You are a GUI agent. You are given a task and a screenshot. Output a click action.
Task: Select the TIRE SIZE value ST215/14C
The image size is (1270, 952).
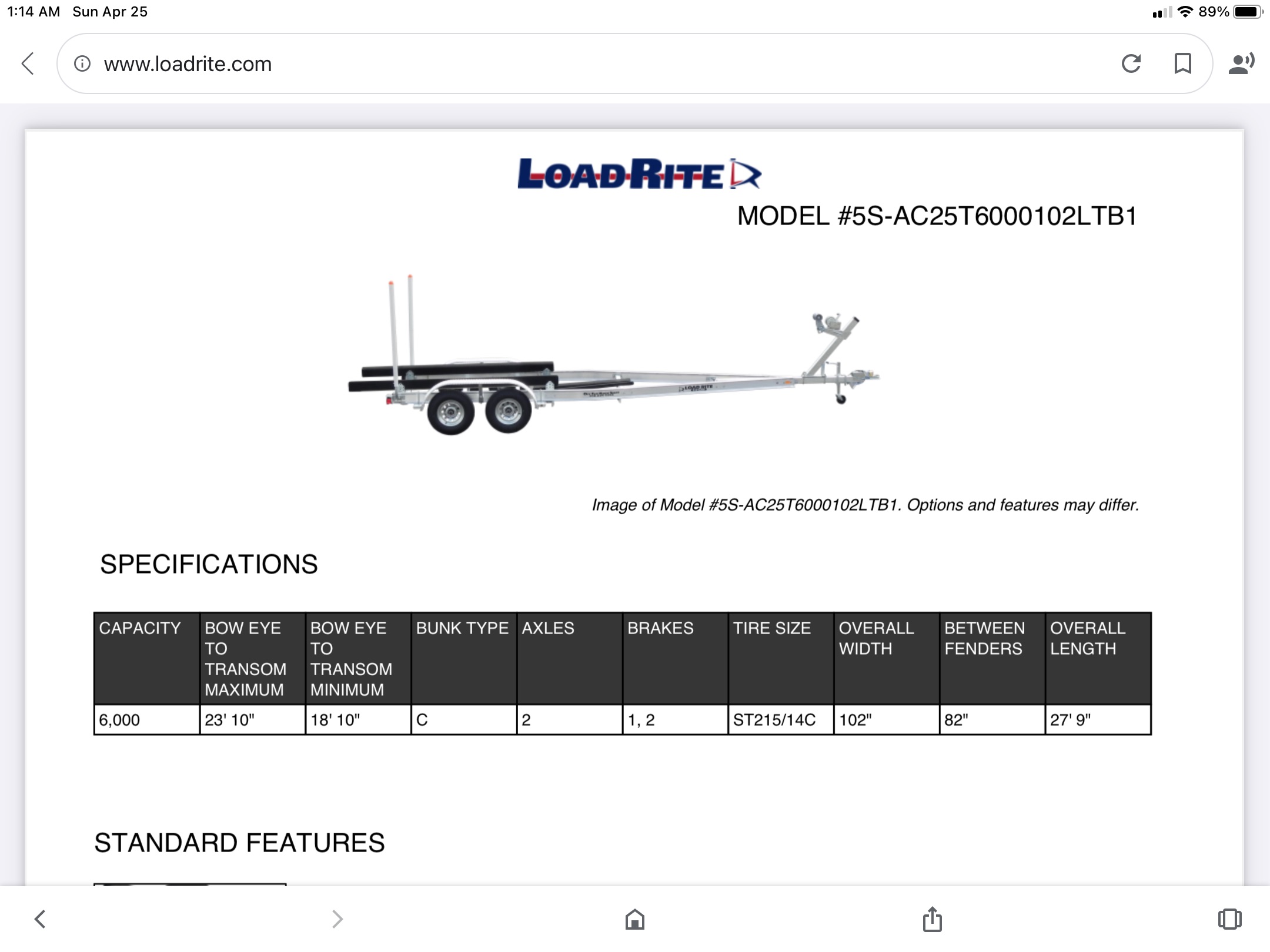click(774, 720)
